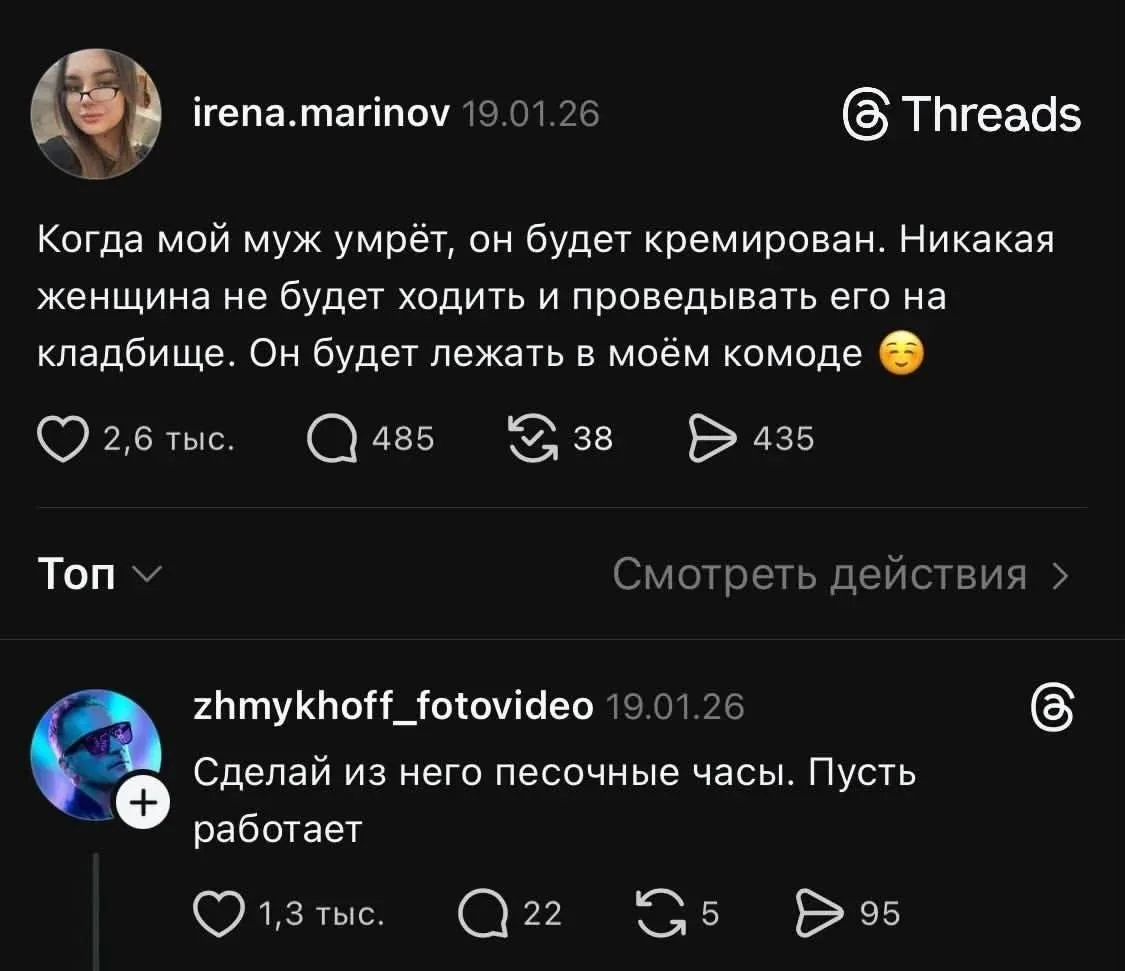Open zhmykhoff_fotovideo profile from username
Image resolution: width=1125 pixels, height=971 pixels.
pyautogui.click(x=393, y=706)
